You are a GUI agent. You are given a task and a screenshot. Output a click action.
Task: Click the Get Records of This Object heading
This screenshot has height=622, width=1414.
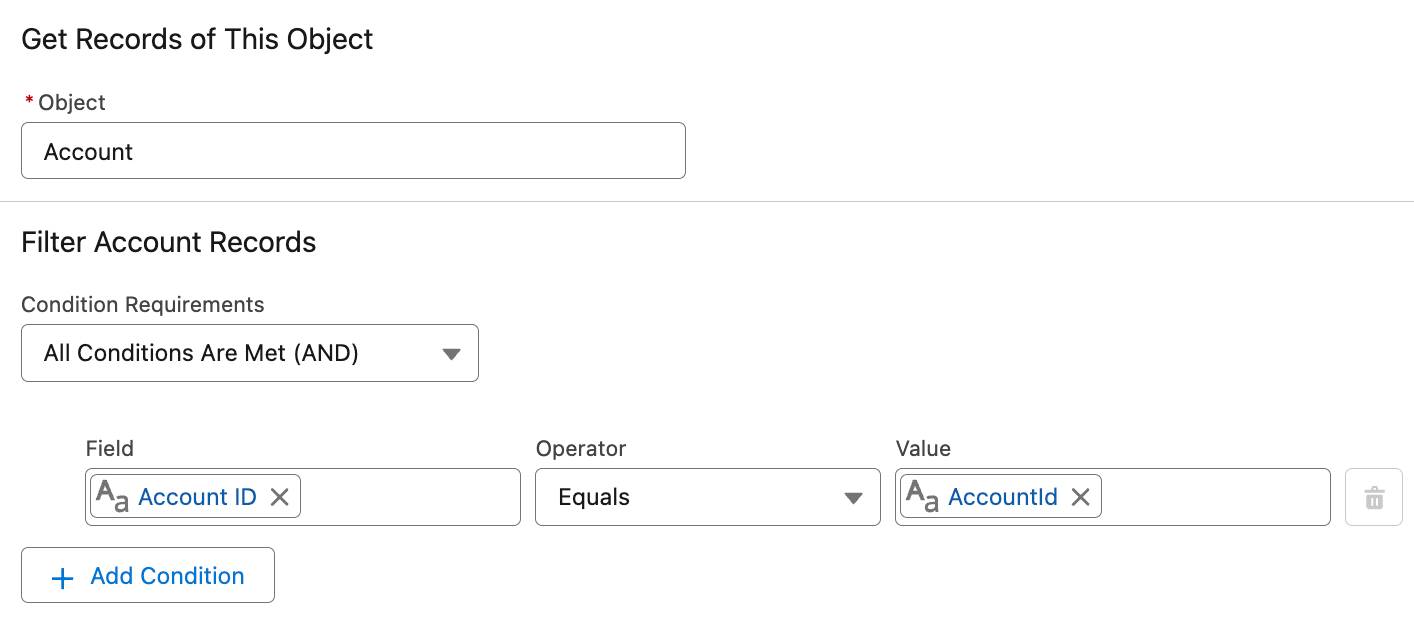[x=197, y=39]
